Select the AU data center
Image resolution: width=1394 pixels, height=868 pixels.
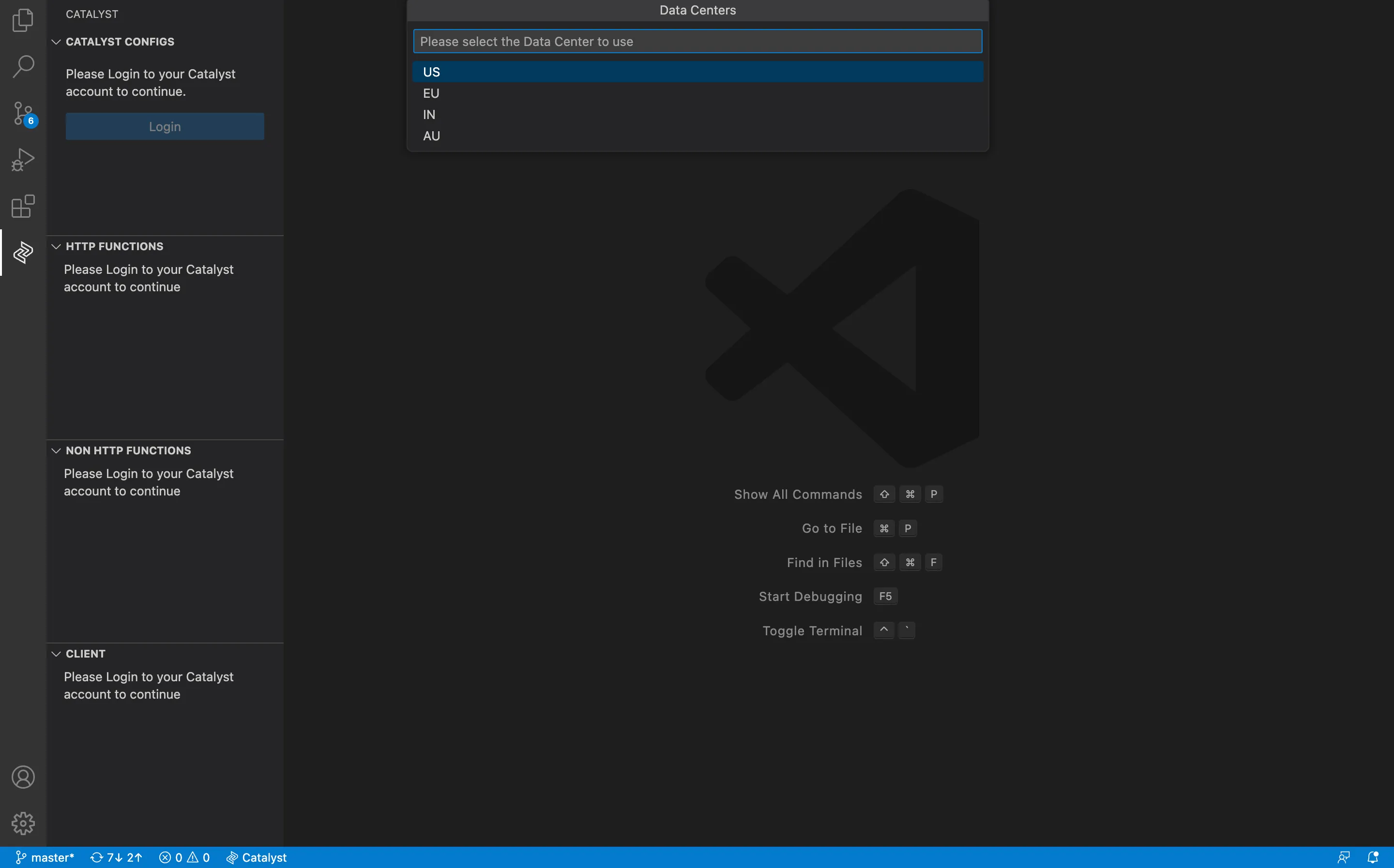[697, 135]
